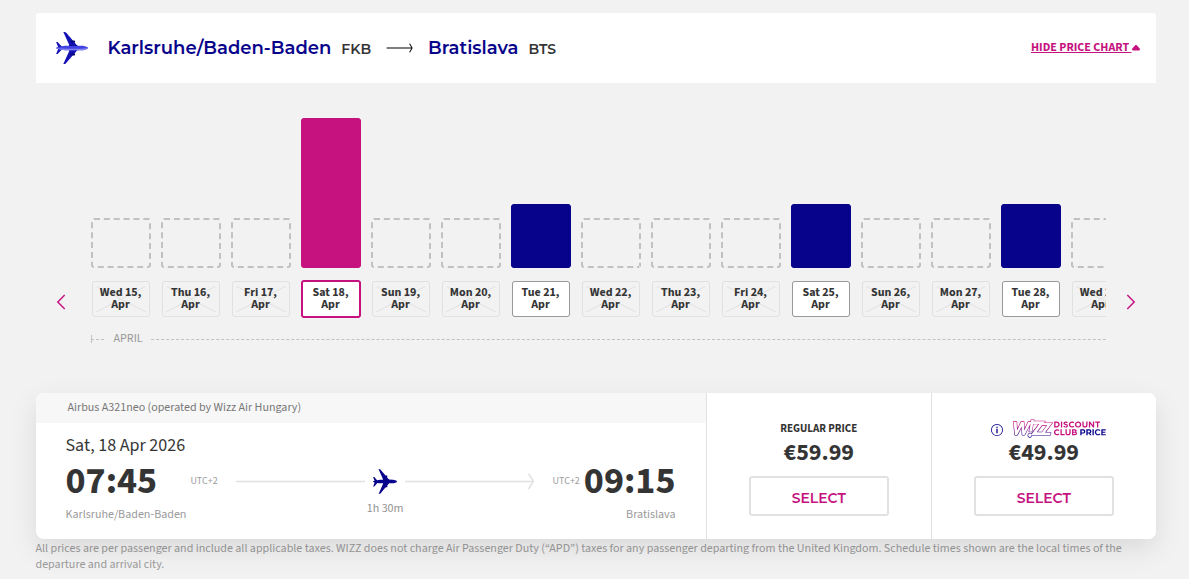Click the info icon next to Discount Club

click(x=996, y=430)
